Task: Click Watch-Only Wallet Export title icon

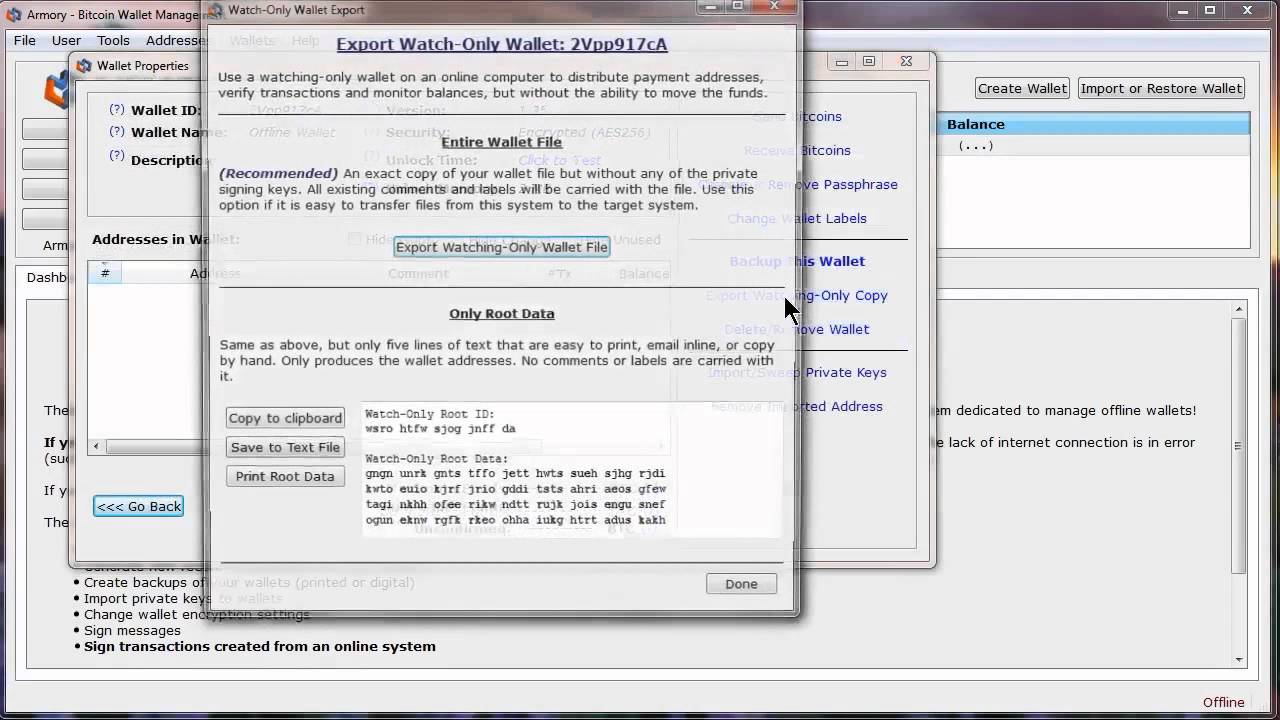Action: [215, 10]
